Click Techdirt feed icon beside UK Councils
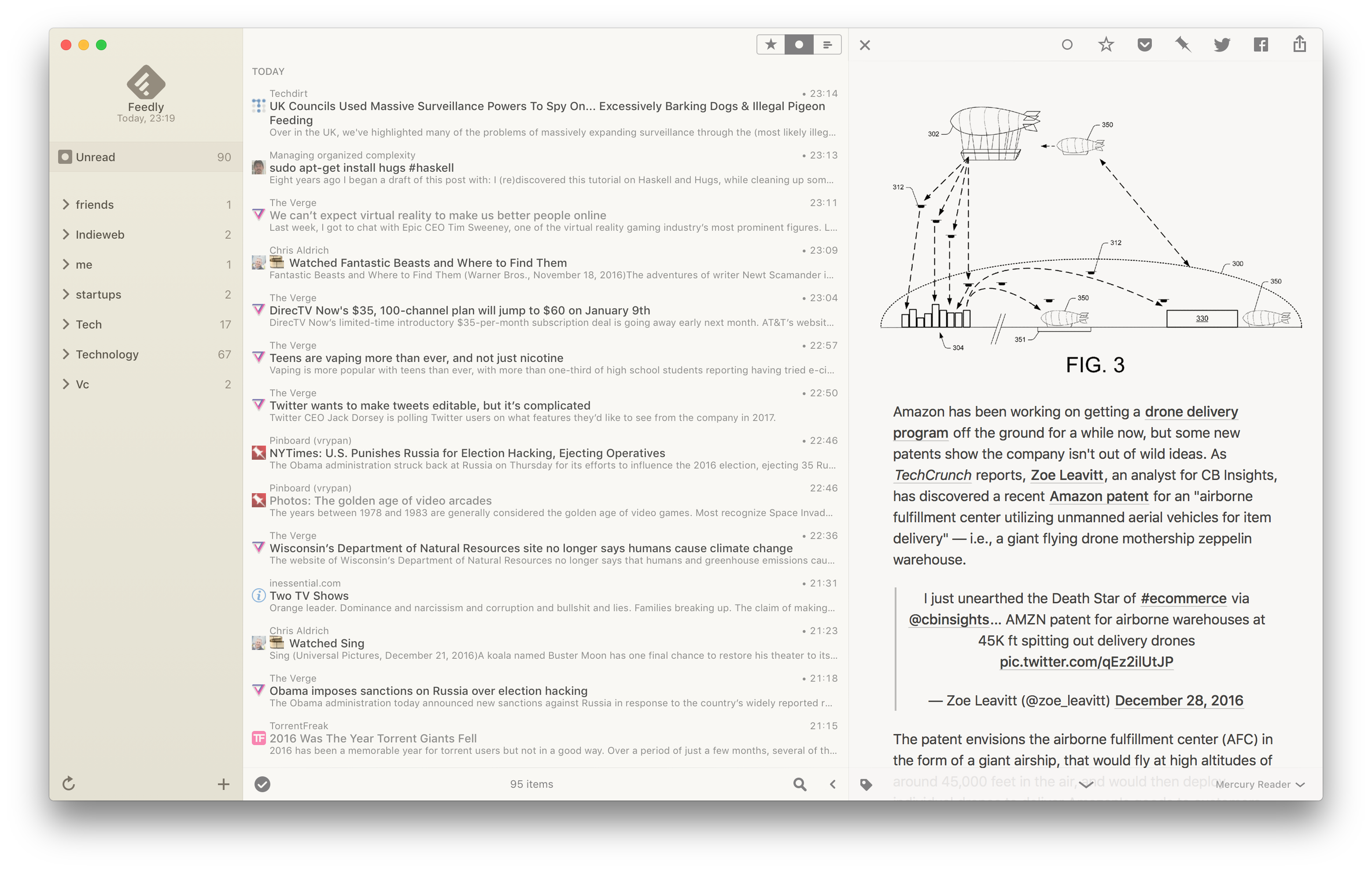The width and height of the screenshot is (1372, 871). pyautogui.click(x=258, y=106)
